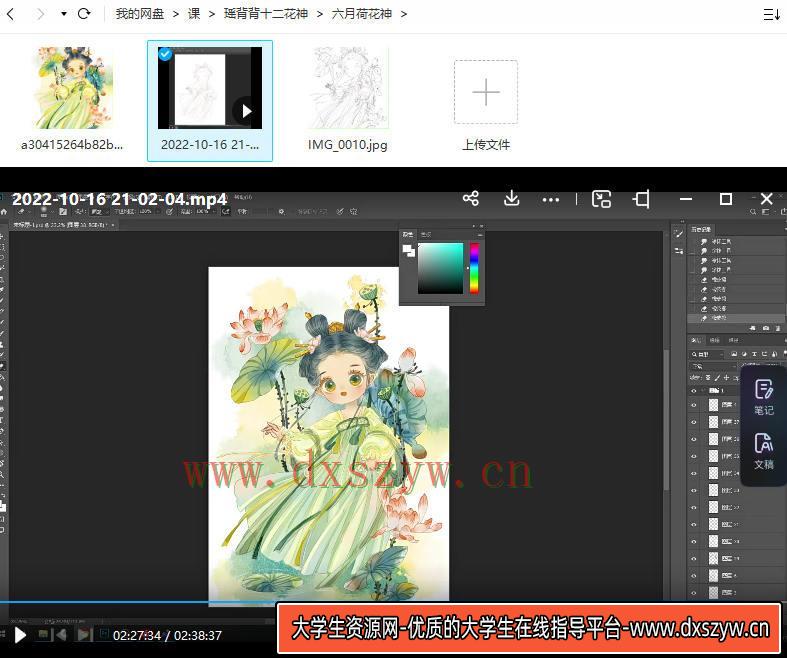This screenshot has height=658, width=787.
Task: Open the IMG_0010.jpg line-art thumbnail
Action: pos(348,88)
